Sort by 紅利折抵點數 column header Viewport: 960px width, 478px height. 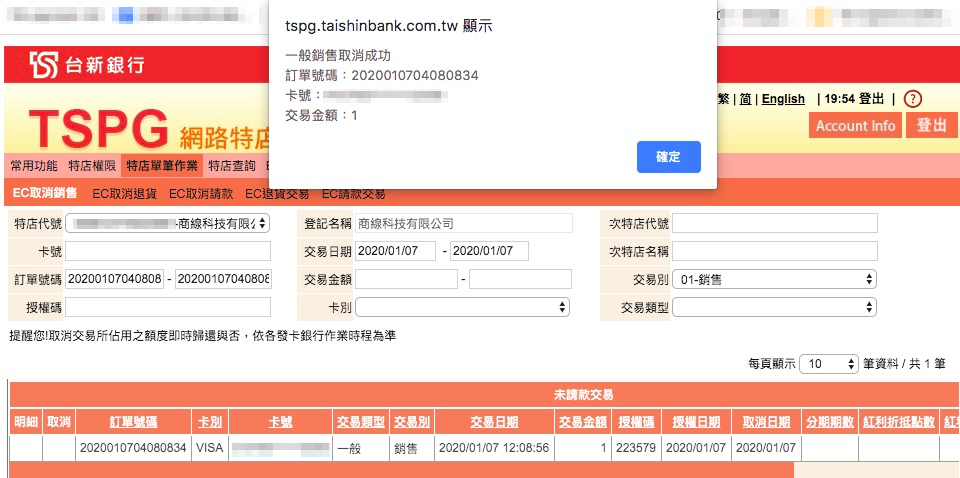(x=899, y=422)
